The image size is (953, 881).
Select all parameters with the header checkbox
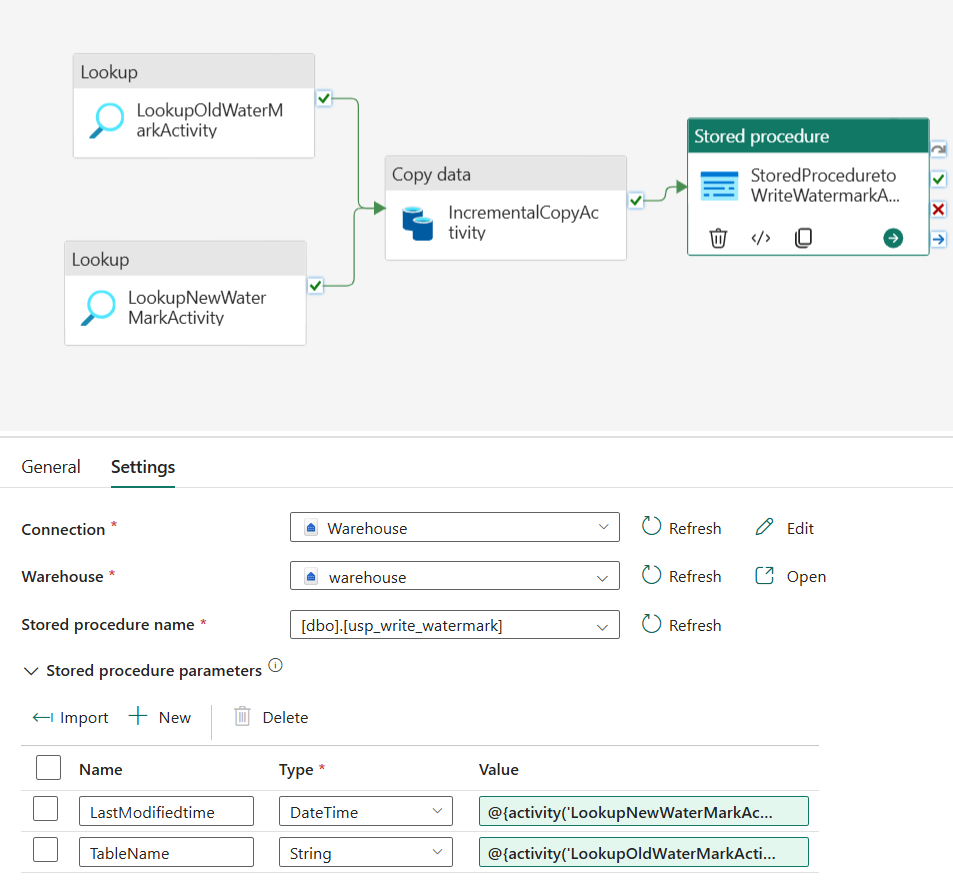click(x=48, y=767)
